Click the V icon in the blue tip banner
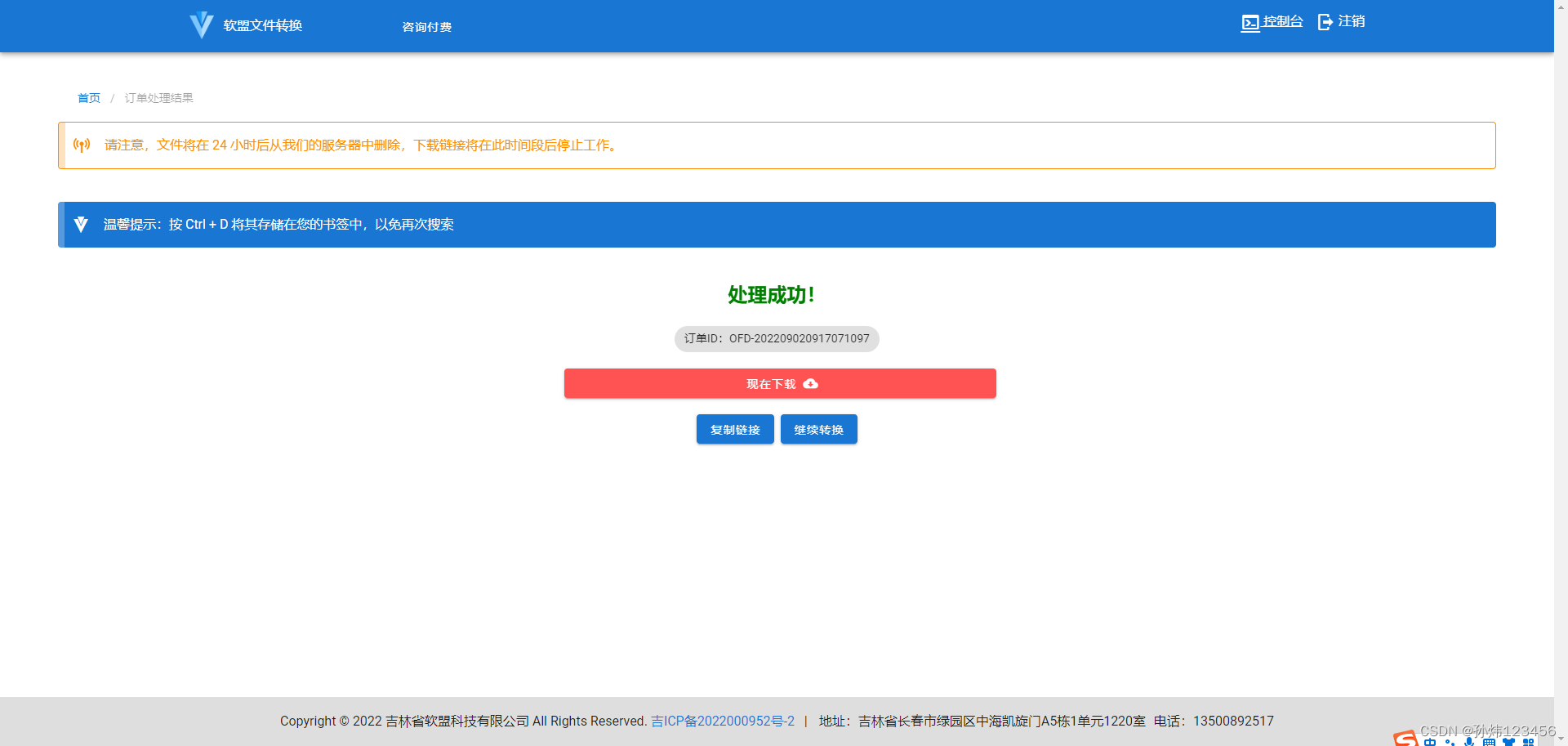 pos(81,224)
